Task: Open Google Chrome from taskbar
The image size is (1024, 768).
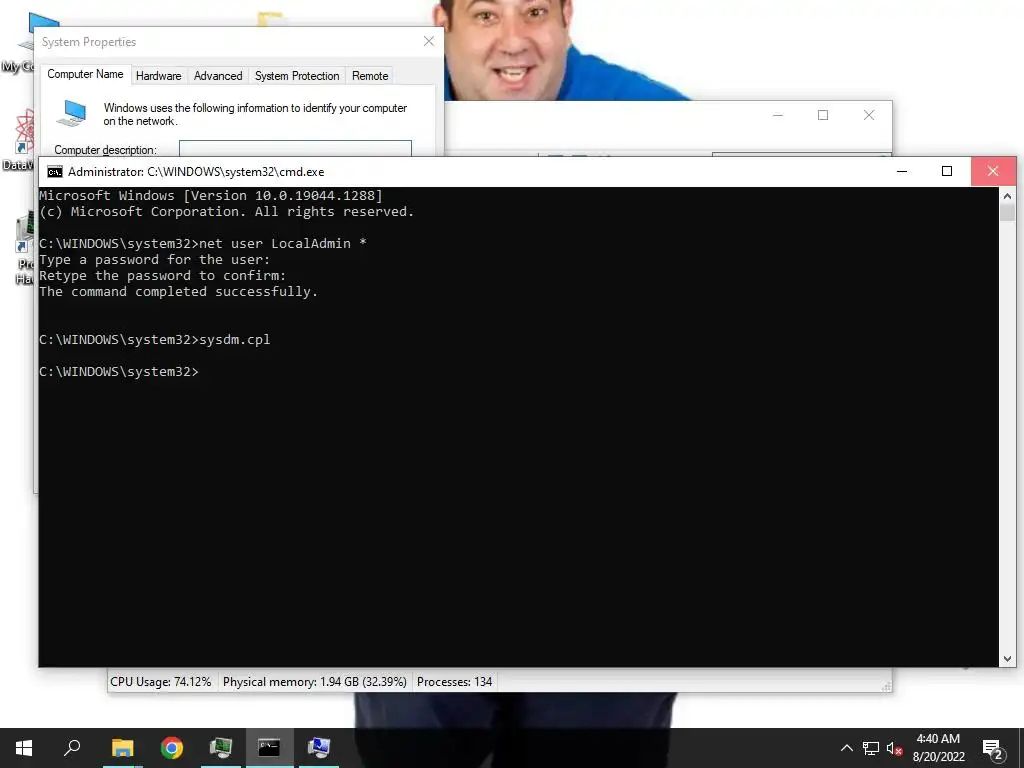Action: (x=172, y=748)
